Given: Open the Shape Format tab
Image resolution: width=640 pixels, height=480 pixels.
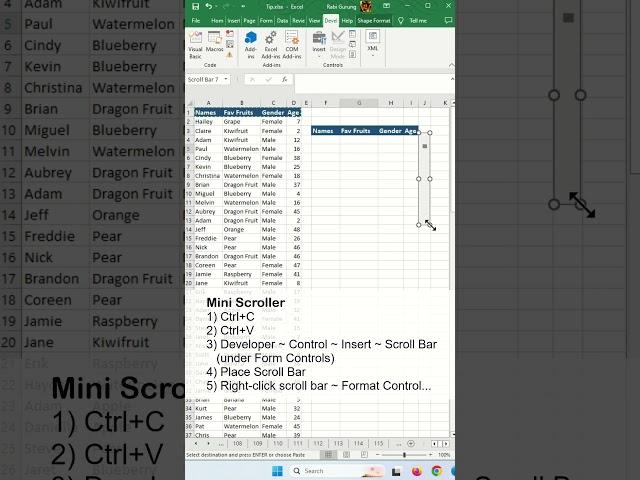Looking at the screenshot, I should click(x=374, y=20).
